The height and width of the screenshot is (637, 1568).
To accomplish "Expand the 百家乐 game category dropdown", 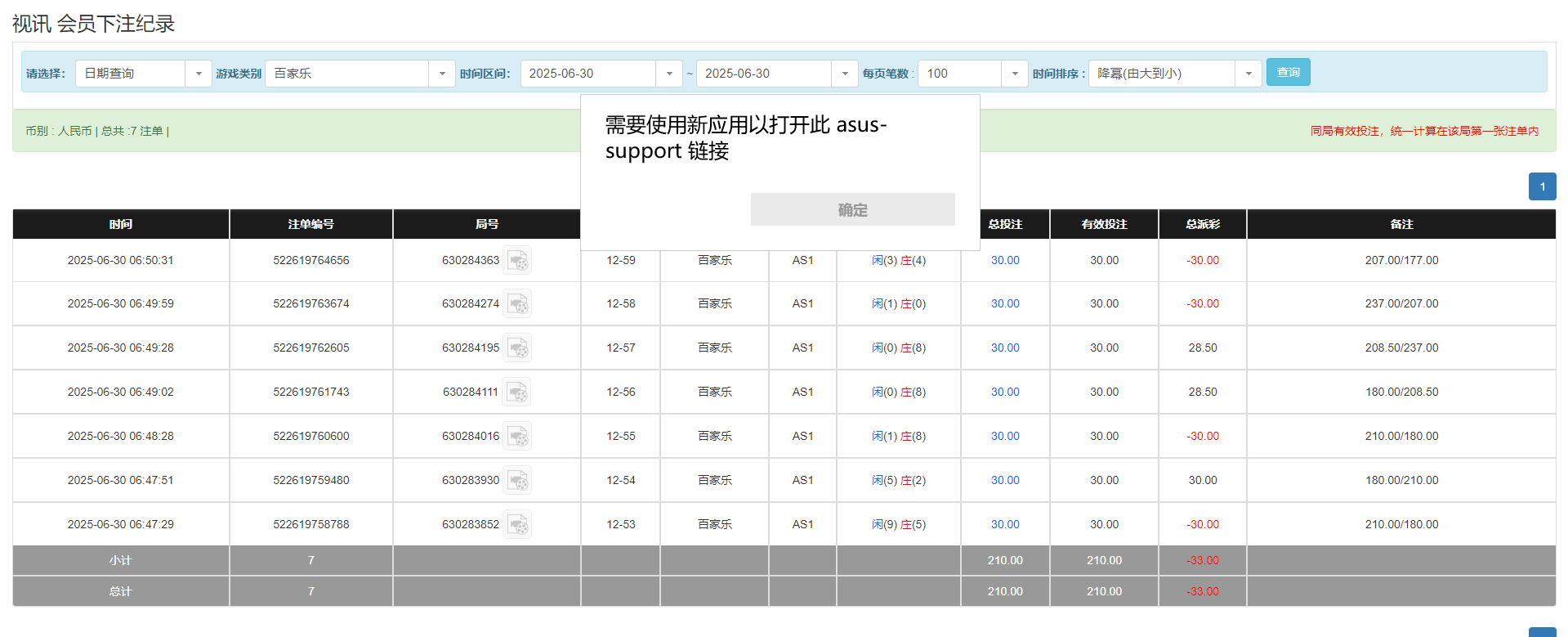I will (x=441, y=74).
